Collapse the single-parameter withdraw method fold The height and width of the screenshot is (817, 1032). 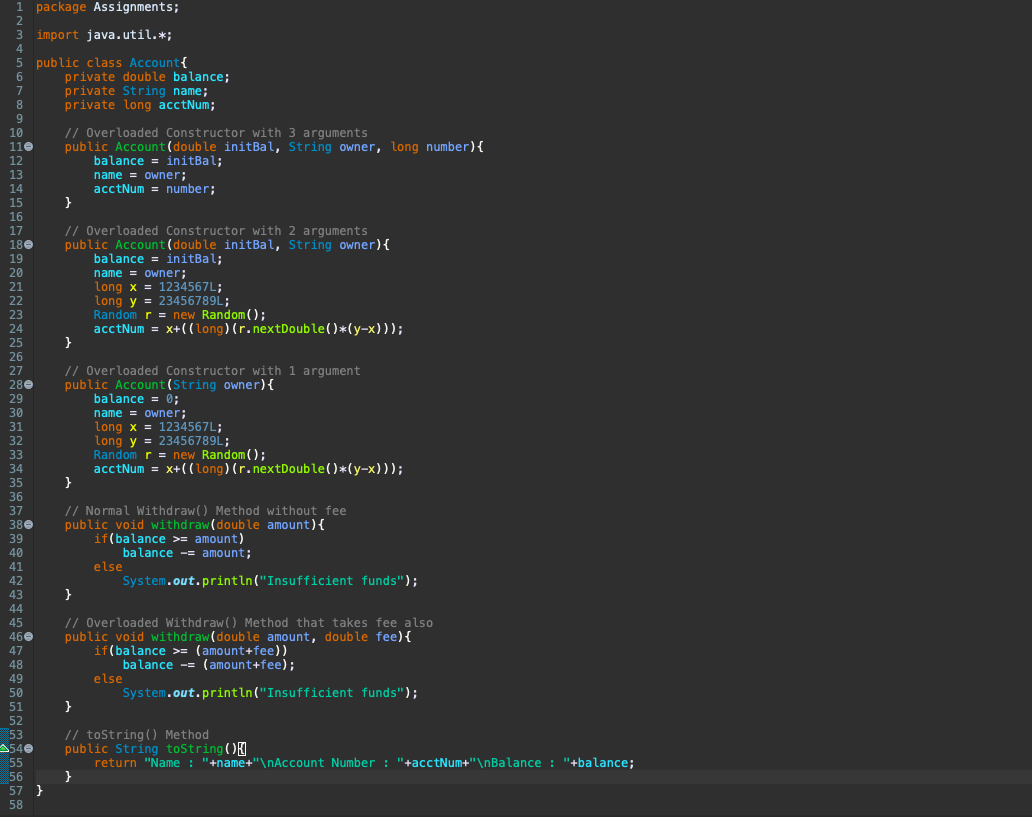[x=28, y=525]
